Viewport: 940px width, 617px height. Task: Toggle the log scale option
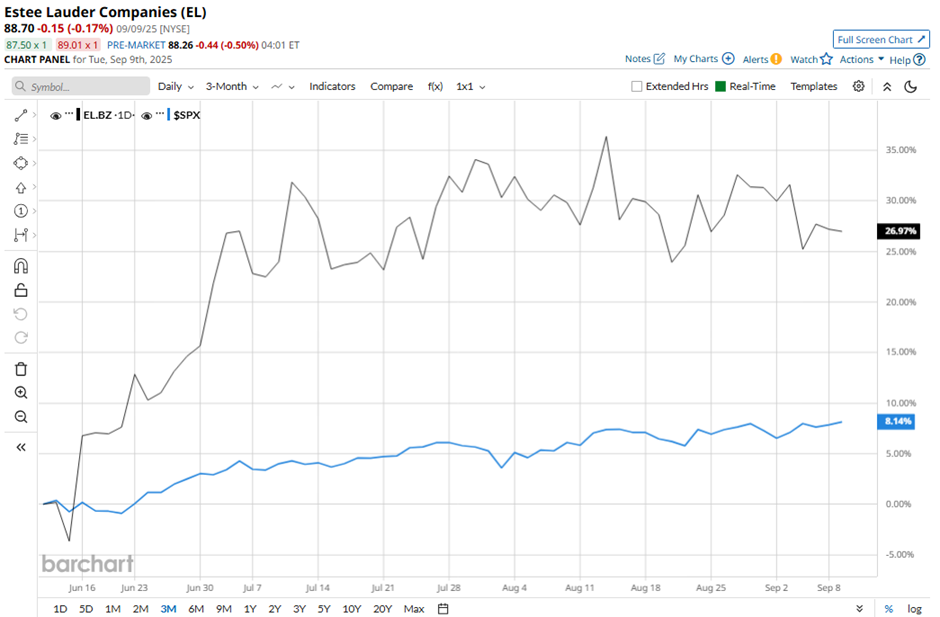914,609
